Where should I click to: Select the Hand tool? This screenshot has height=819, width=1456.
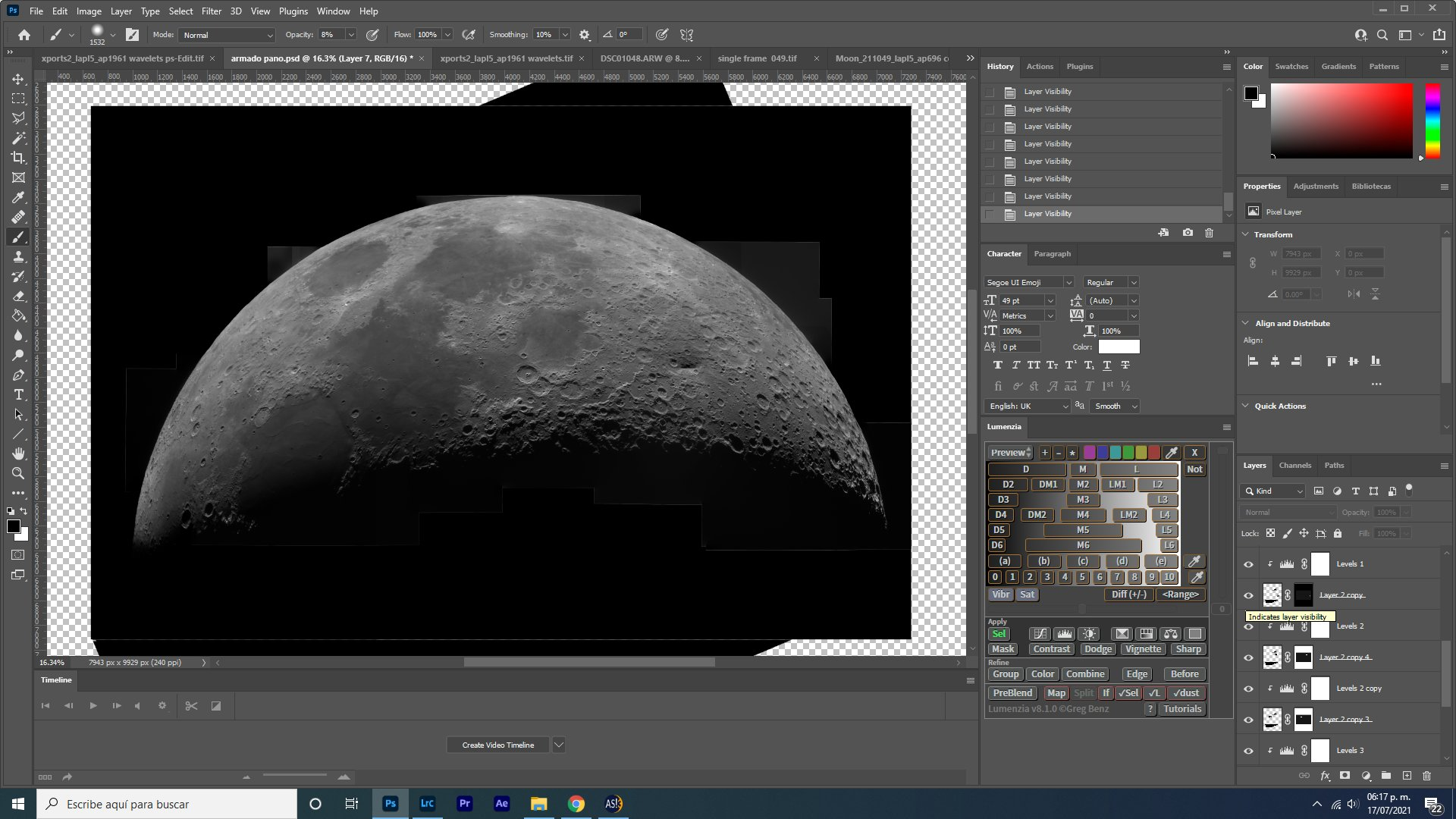pyautogui.click(x=18, y=453)
